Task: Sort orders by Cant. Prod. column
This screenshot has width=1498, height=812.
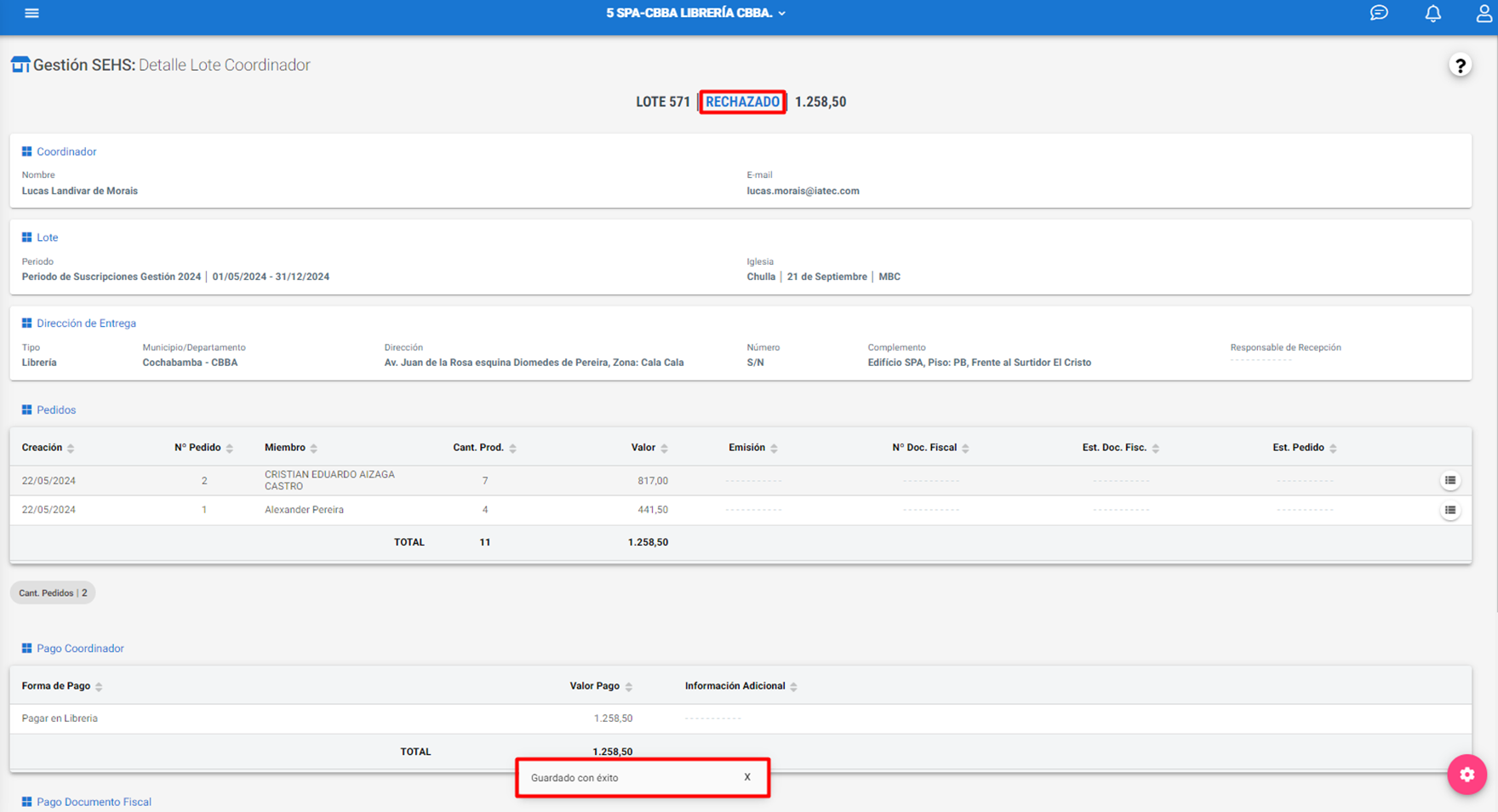Action: pos(484,448)
